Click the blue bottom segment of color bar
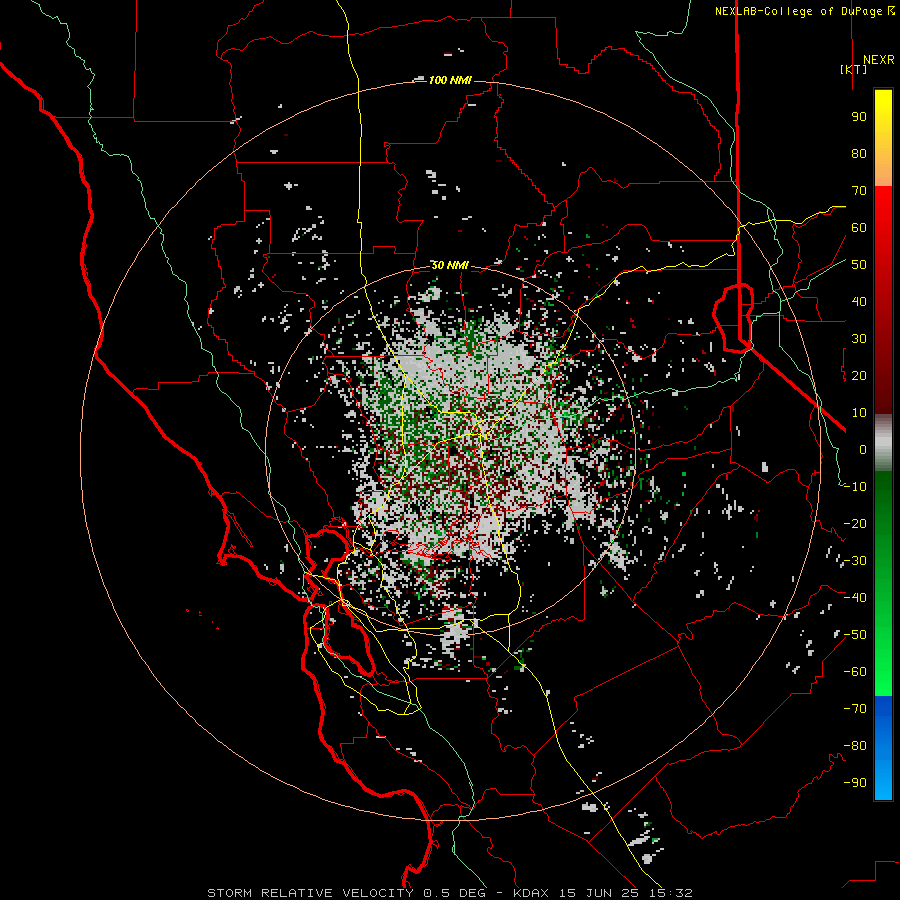 pos(883,747)
